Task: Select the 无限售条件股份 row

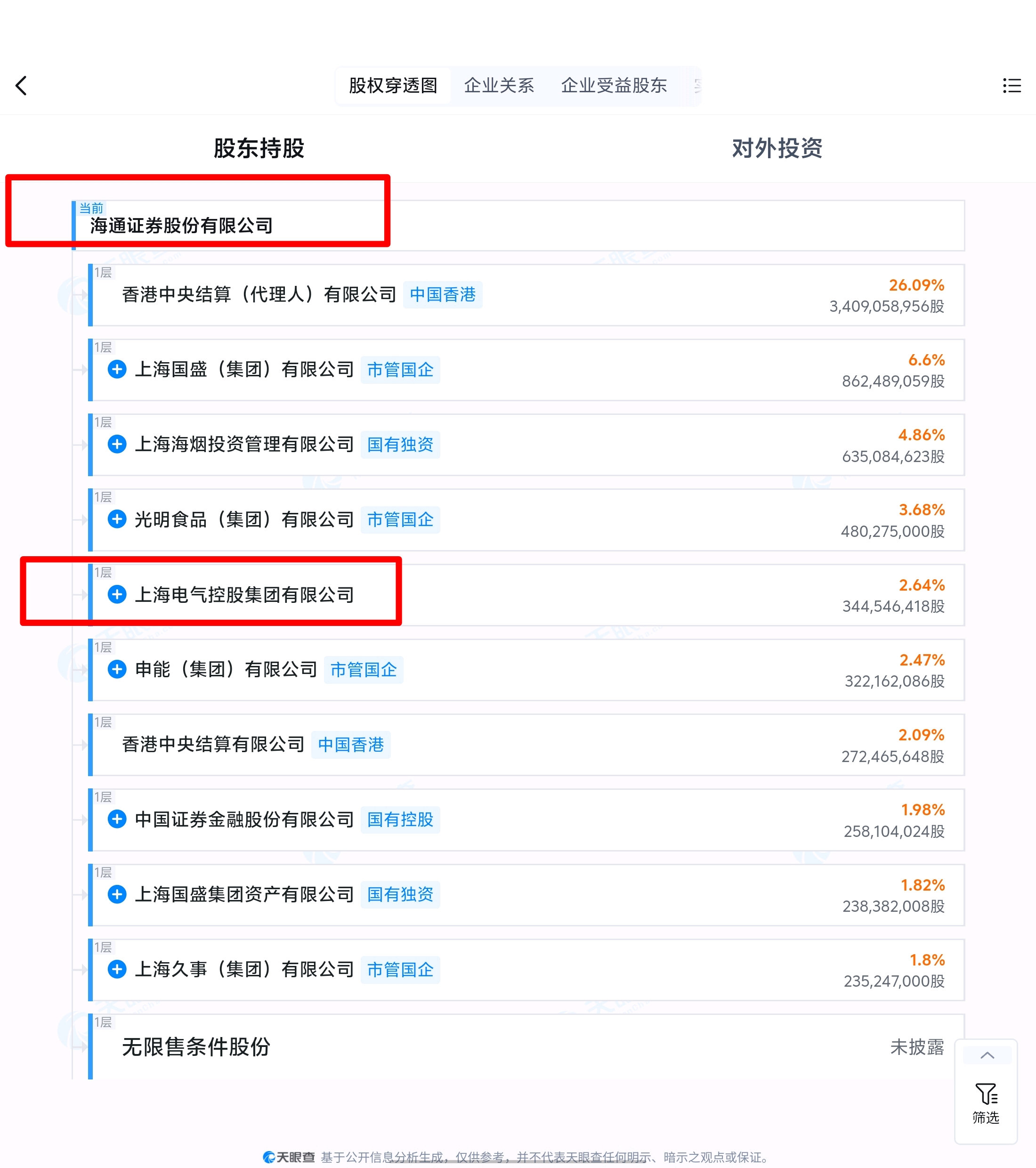Action: coord(526,1047)
